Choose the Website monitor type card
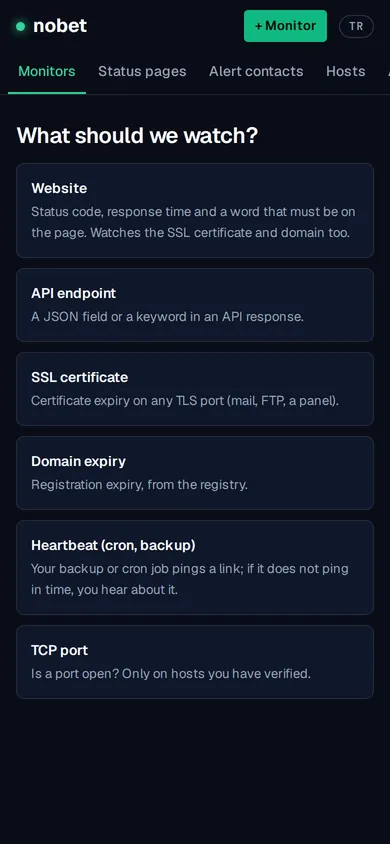This screenshot has width=390, height=844. pyautogui.click(x=195, y=210)
